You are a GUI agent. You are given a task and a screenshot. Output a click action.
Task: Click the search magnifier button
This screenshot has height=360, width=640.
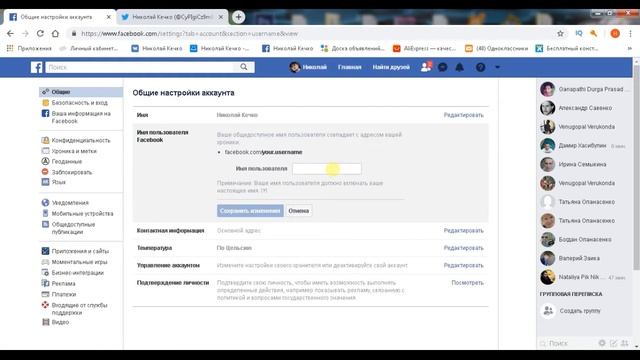pyautogui.click(x=244, y=67)
